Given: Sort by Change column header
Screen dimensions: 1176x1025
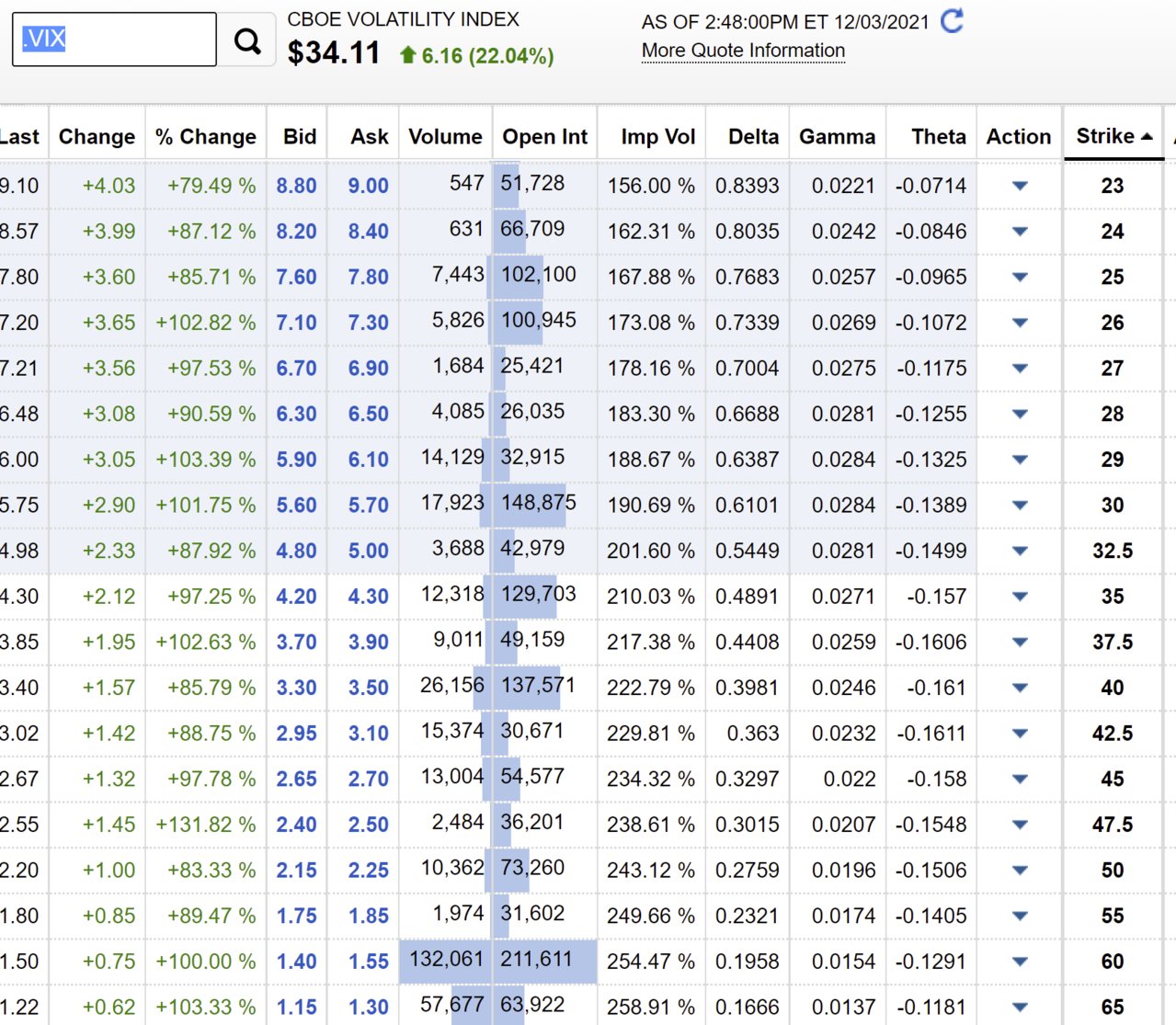Looking at the screenshot, I should pos(97,137).
